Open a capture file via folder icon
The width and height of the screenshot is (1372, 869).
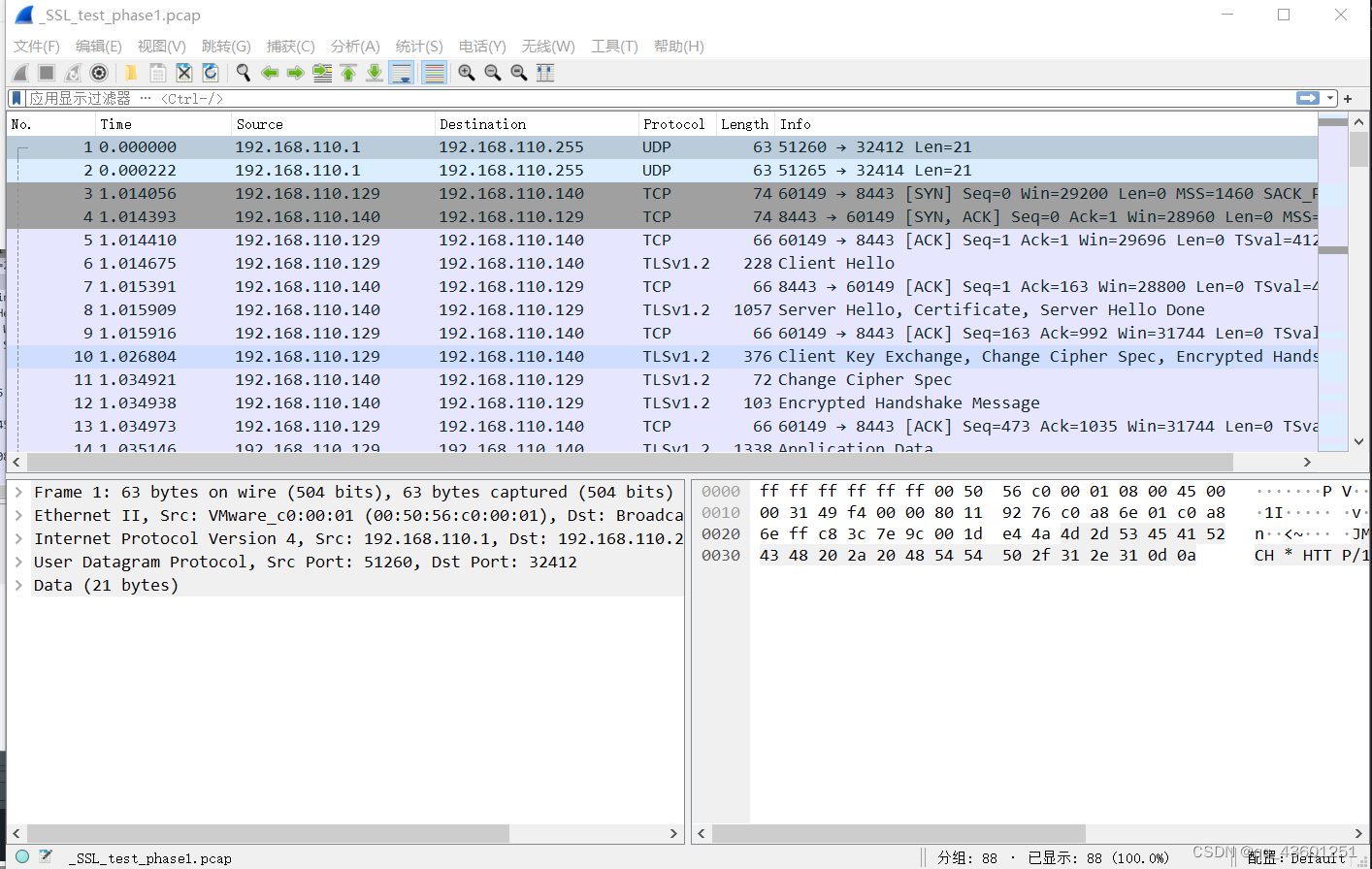[x=131, y=73]
